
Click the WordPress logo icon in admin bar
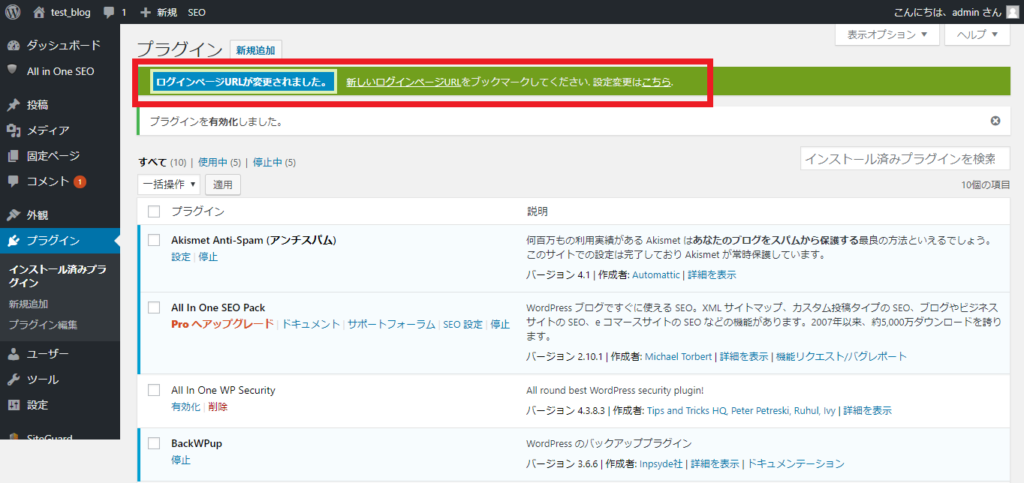[13, 12]
